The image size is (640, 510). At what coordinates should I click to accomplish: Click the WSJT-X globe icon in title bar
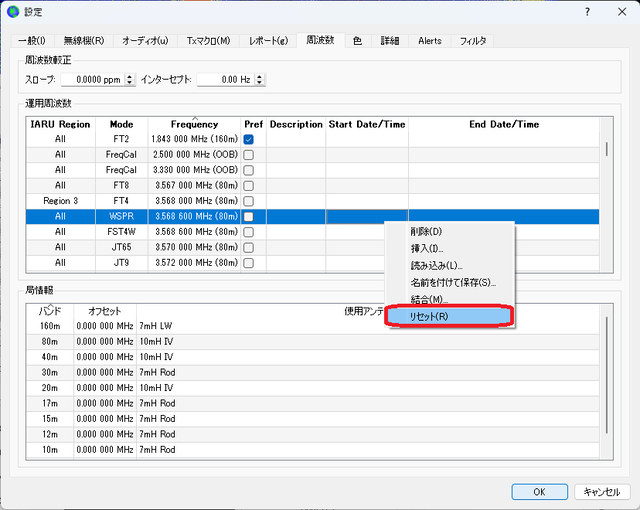coord(13,12)
